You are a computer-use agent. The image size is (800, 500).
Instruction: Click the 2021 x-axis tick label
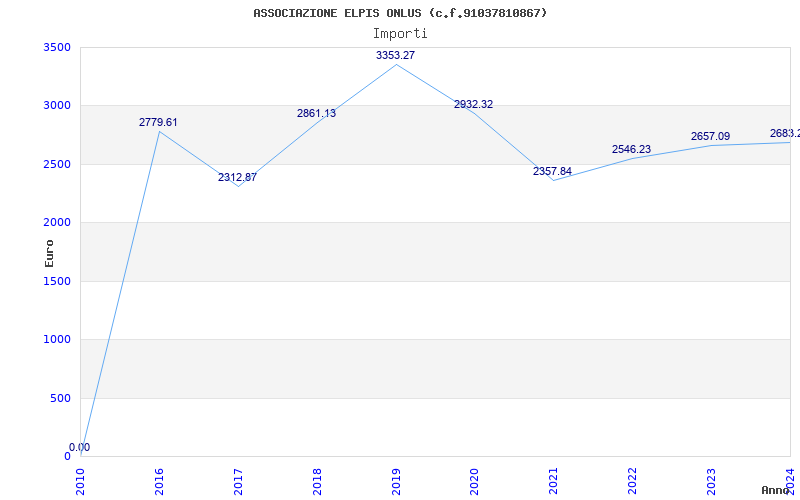click(x=554, y=481)
